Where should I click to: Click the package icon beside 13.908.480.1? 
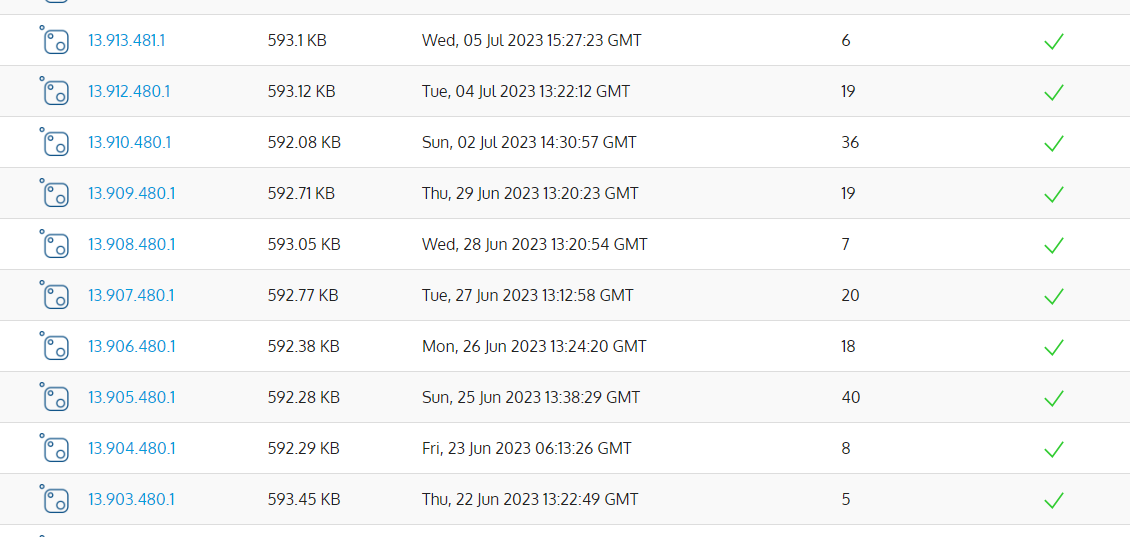(x=54, y=244)
